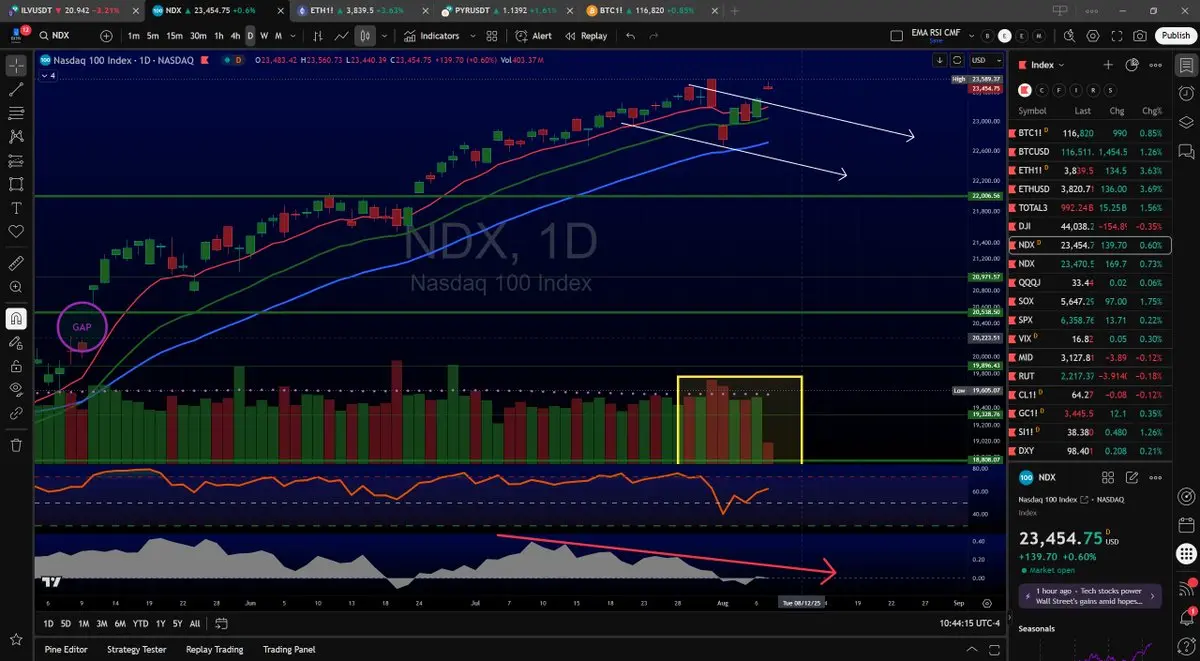Select VIX in the watchlist
Image resolution: width=1200 pixels, height=661 pixels.
(x=1092, y=339)
